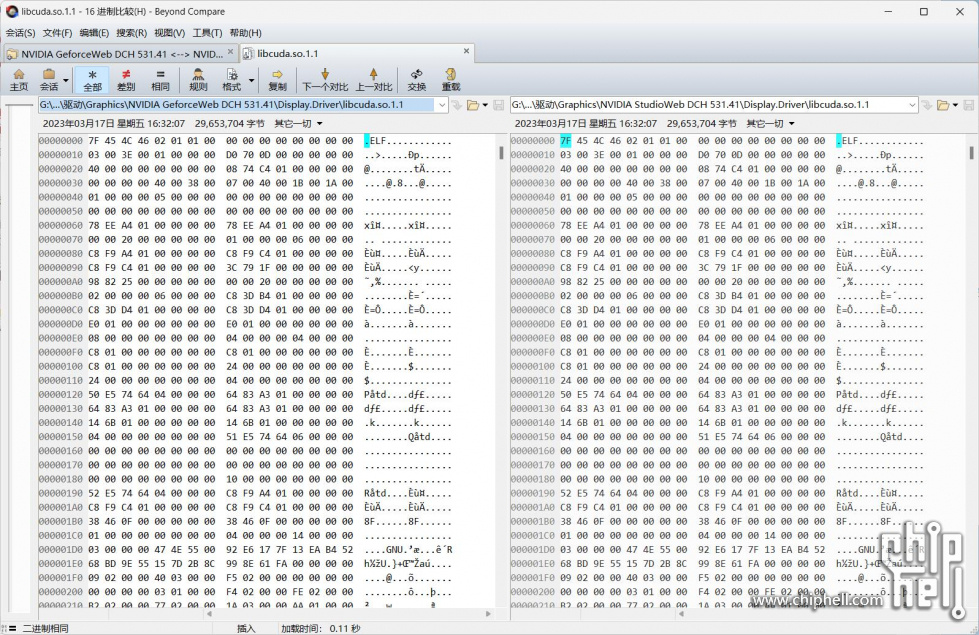979x635 pixels.
Task: Open the 会话(S) menu
Action: click(21, 33)
